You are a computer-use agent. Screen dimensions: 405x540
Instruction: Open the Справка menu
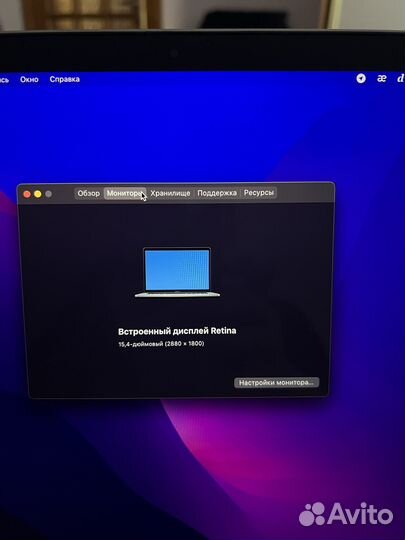point(64,79)
